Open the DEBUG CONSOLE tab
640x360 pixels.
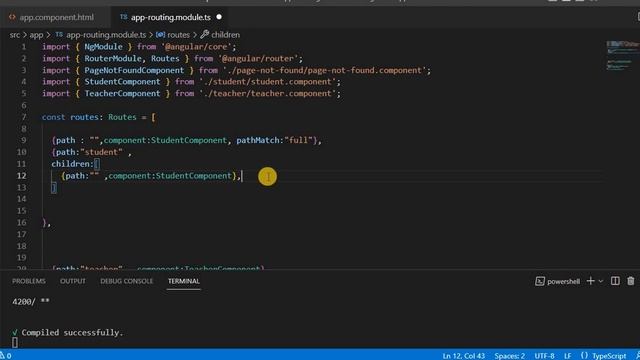127,281
